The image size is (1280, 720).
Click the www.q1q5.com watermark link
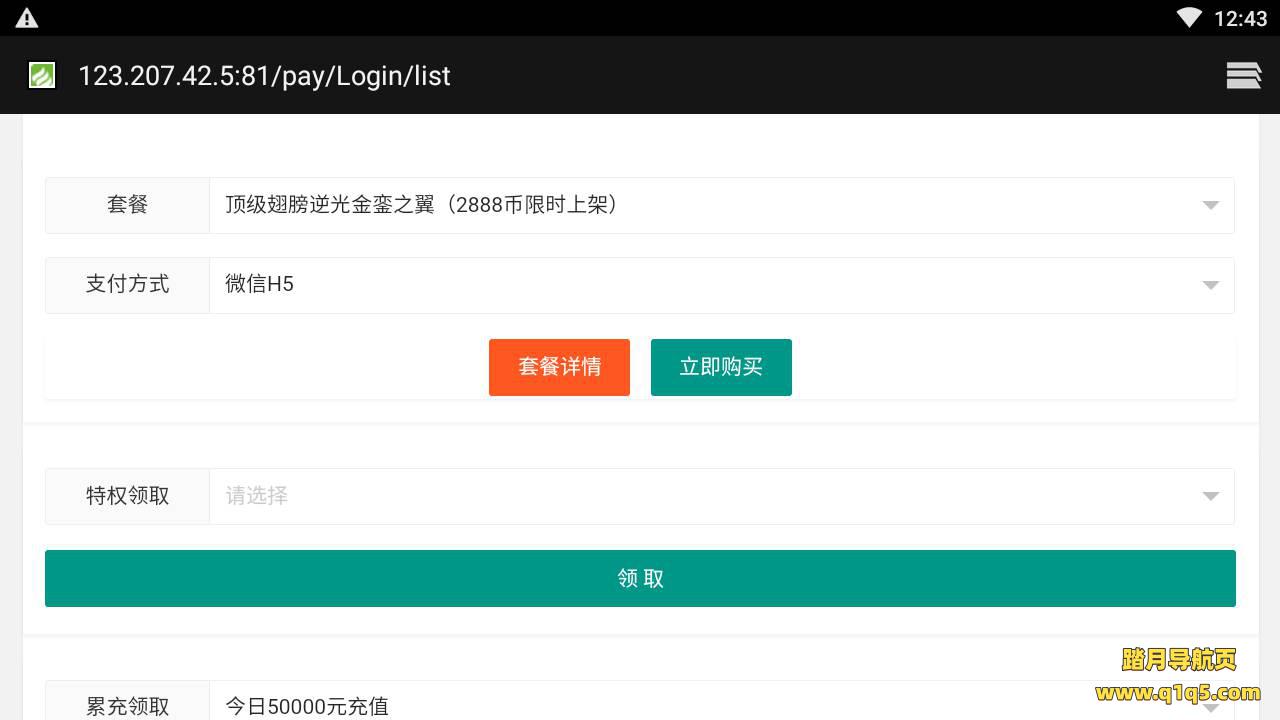point(1177,692)
